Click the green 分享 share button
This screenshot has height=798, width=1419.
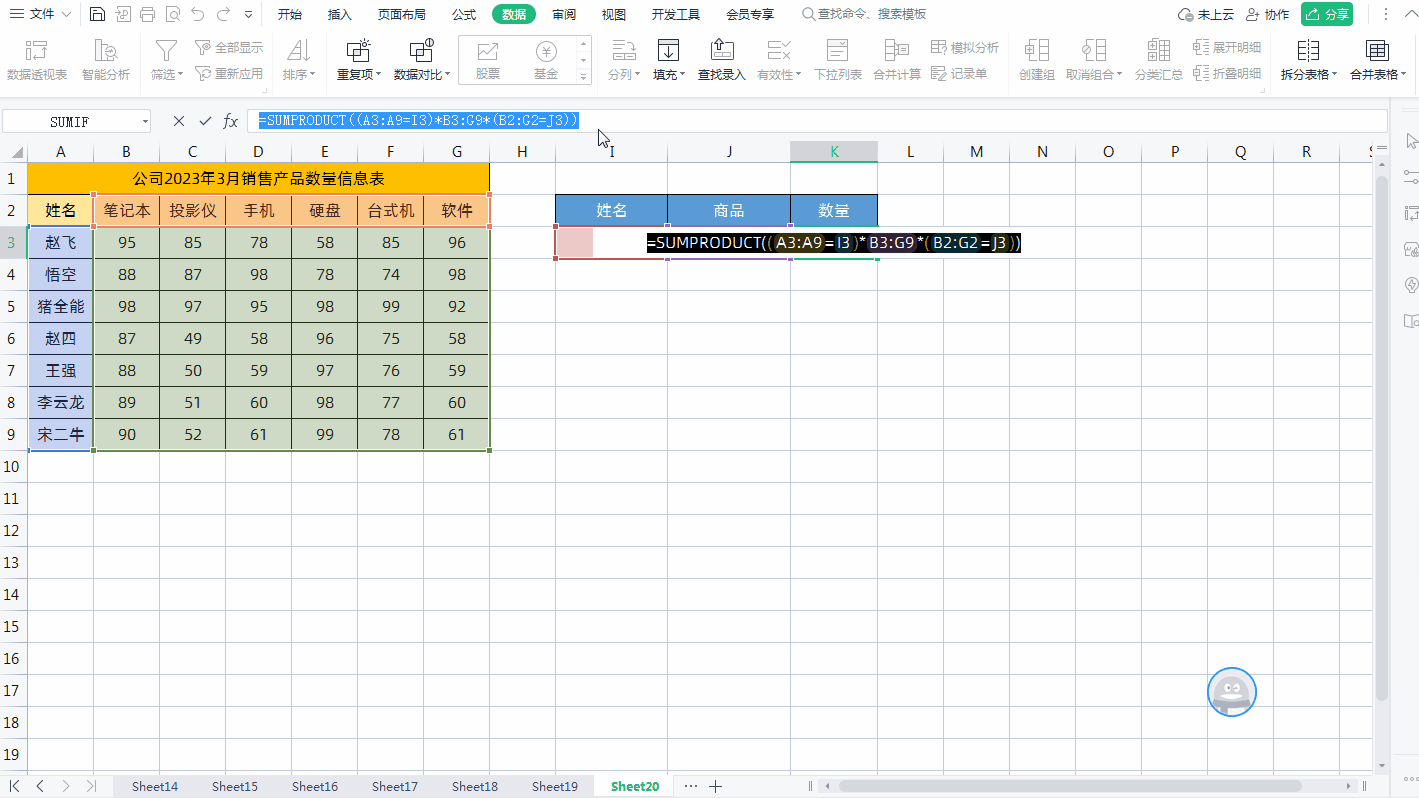(x=1327, y=14)
